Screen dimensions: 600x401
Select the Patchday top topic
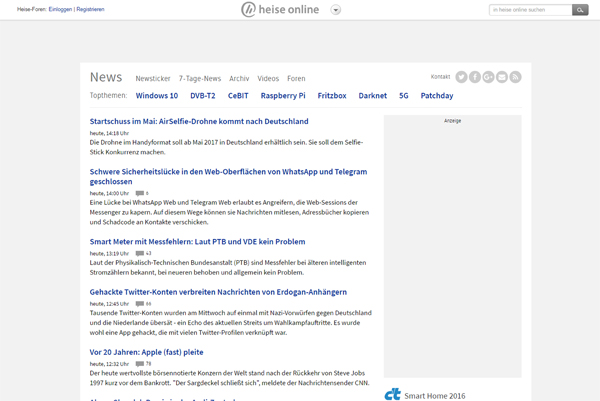click(x=437, y=96)
